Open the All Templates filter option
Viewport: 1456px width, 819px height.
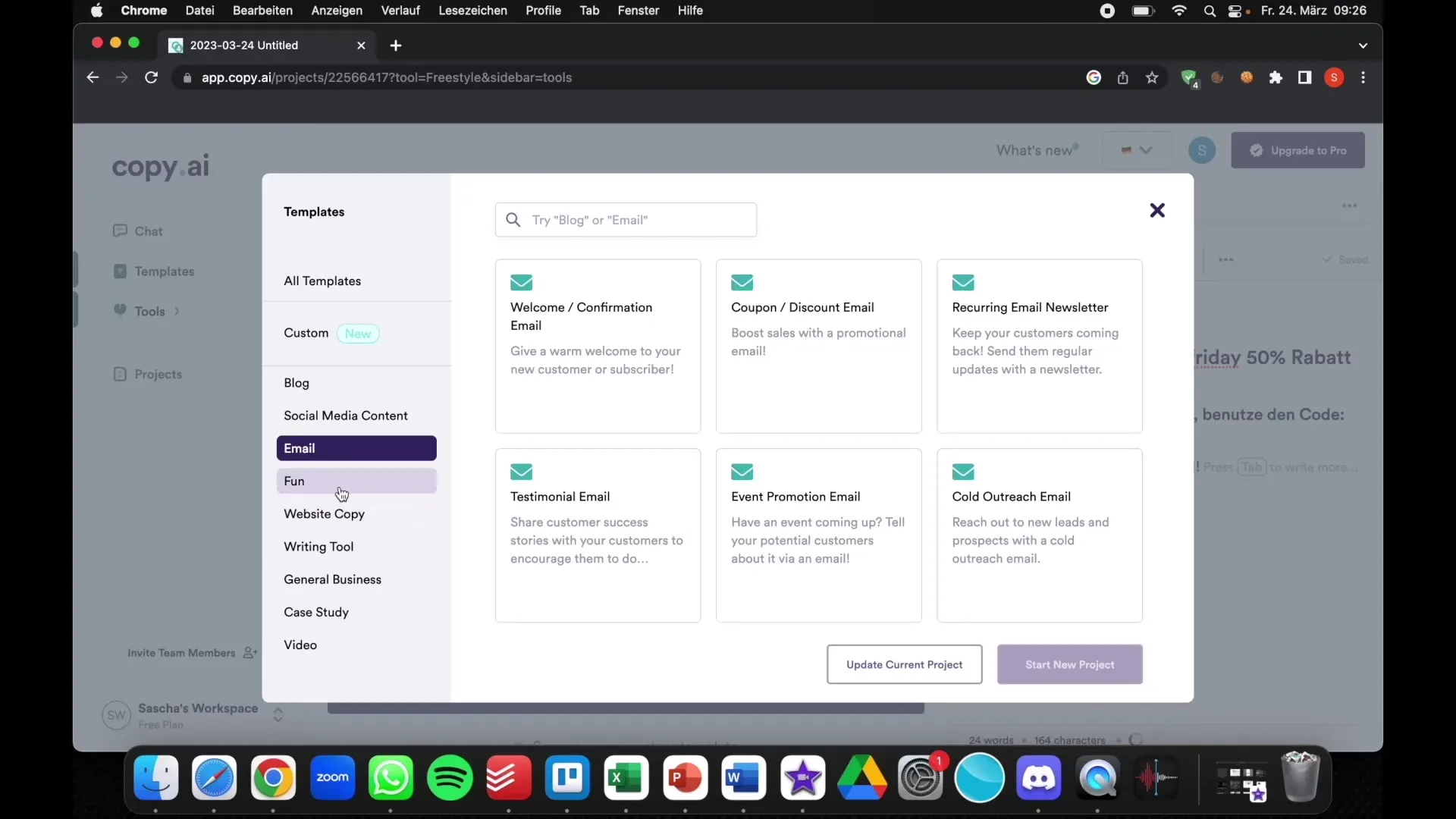click(x=322, y=280)
